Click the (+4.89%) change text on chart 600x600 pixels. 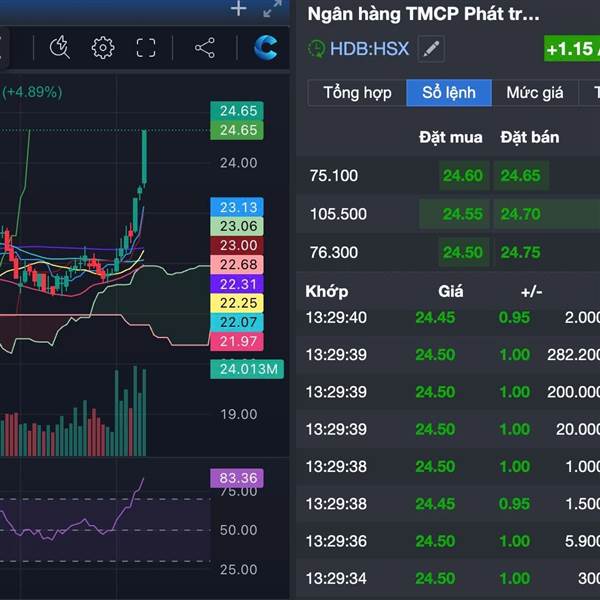point(32,92)
